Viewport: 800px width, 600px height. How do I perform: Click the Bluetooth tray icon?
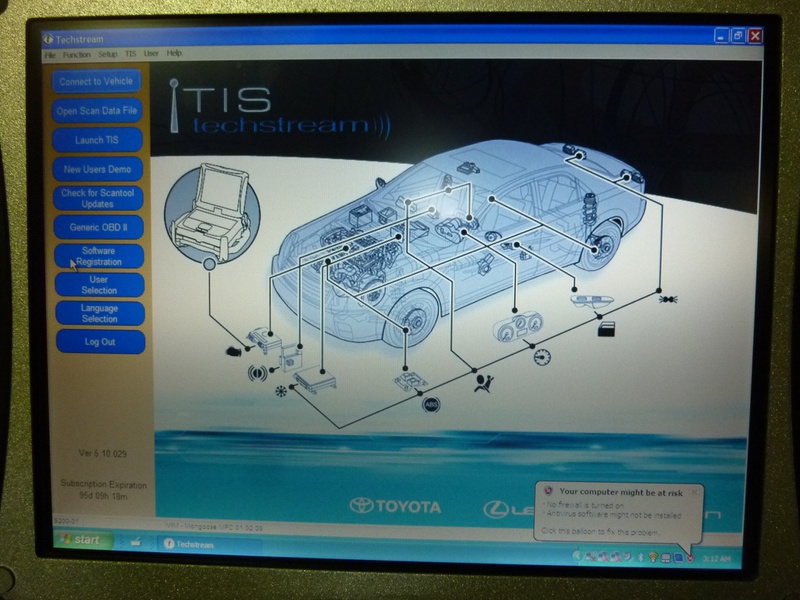coord(641,557)
